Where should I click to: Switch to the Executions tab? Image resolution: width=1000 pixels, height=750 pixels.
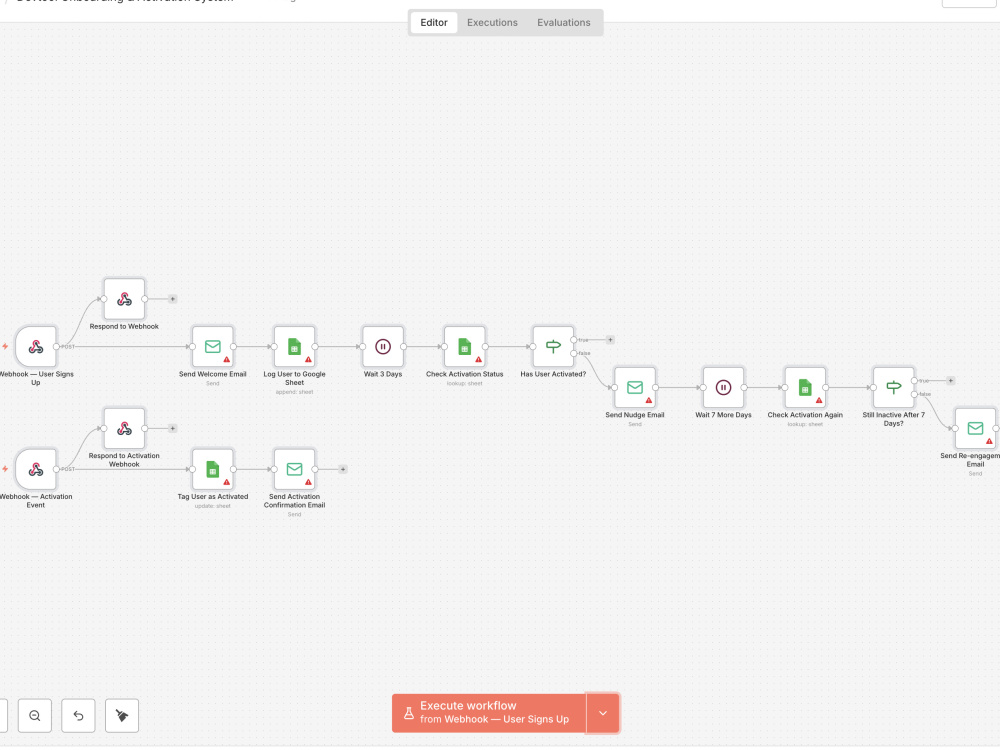[x=492, y=22]
